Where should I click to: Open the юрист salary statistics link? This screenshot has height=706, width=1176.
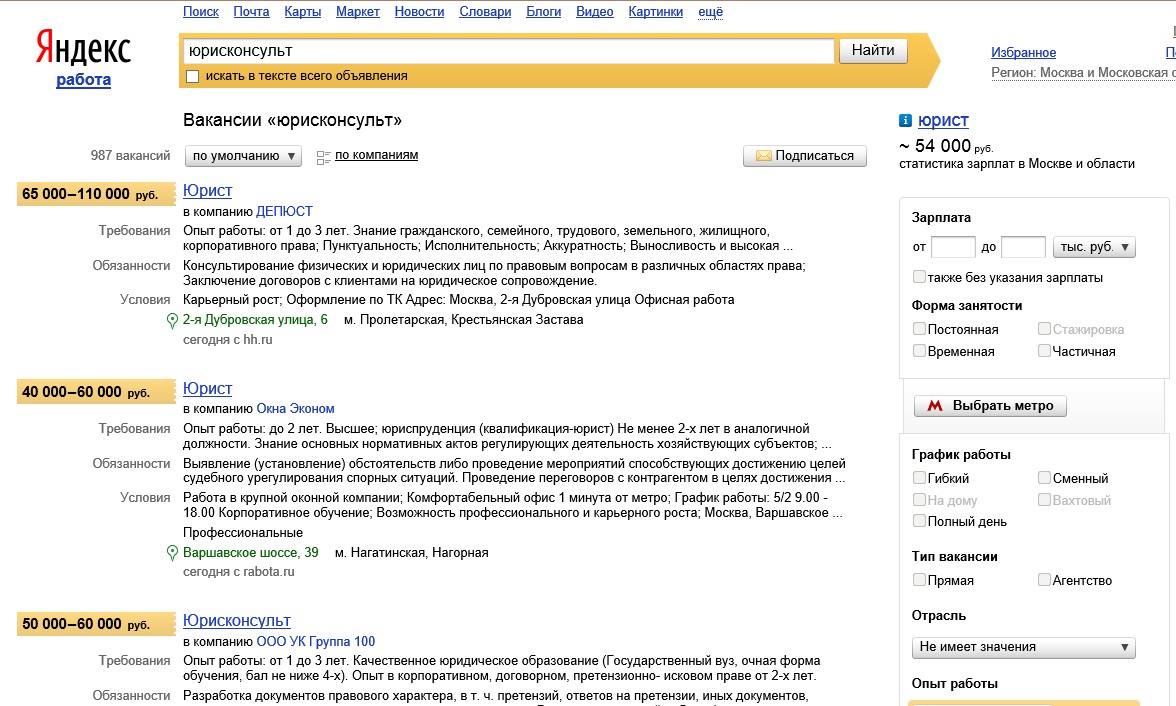point(944,120)
